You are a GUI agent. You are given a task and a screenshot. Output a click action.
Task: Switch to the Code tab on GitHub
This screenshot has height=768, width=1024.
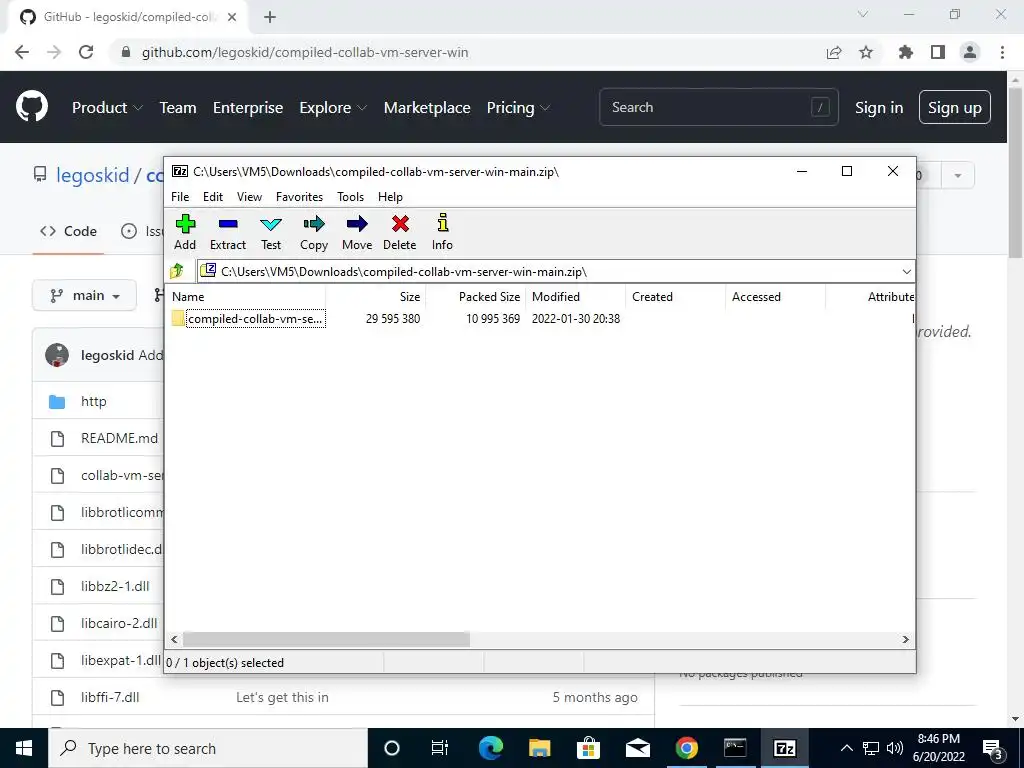[68, 231]
